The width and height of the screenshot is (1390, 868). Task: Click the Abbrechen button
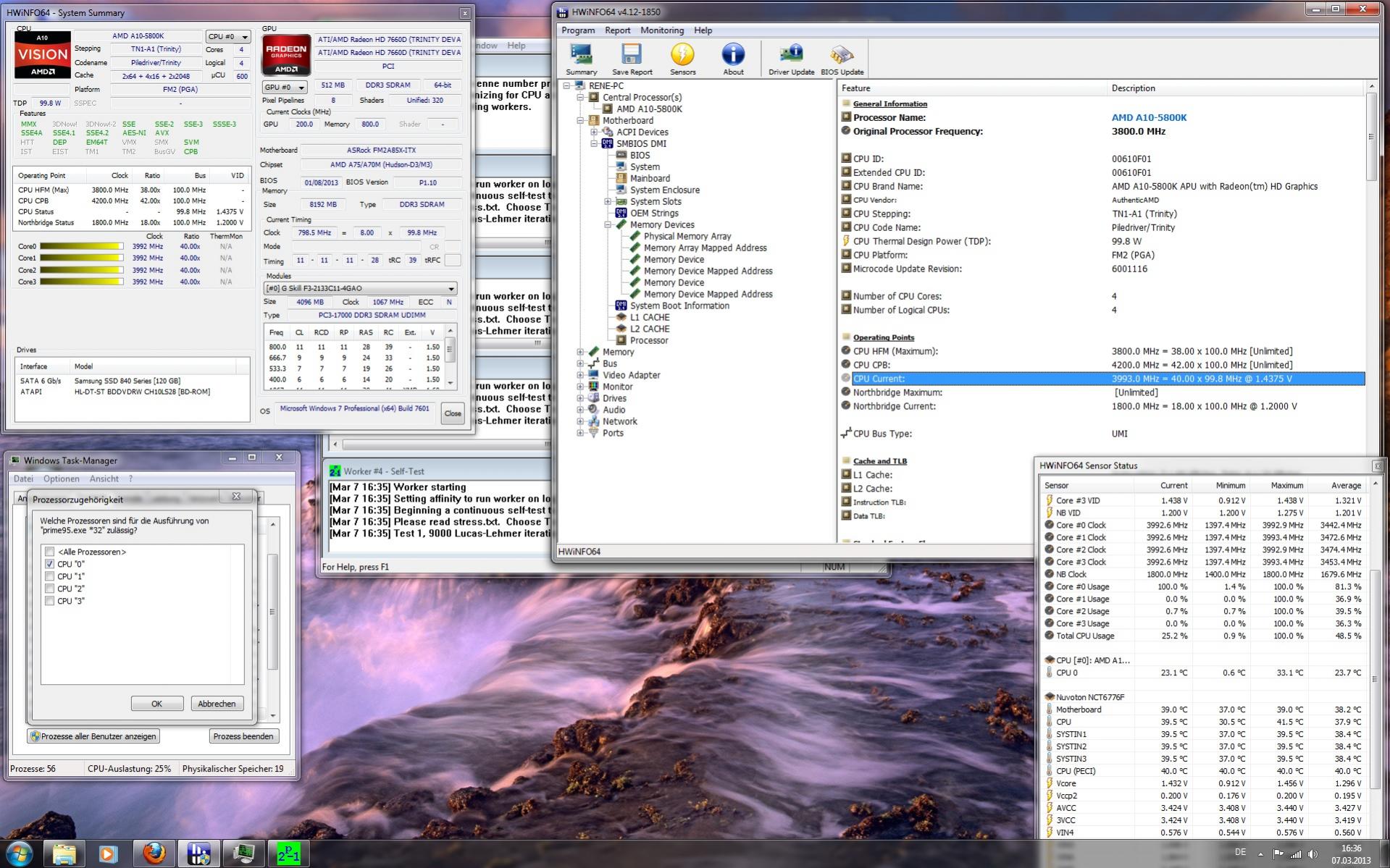(x=217, y=704)
